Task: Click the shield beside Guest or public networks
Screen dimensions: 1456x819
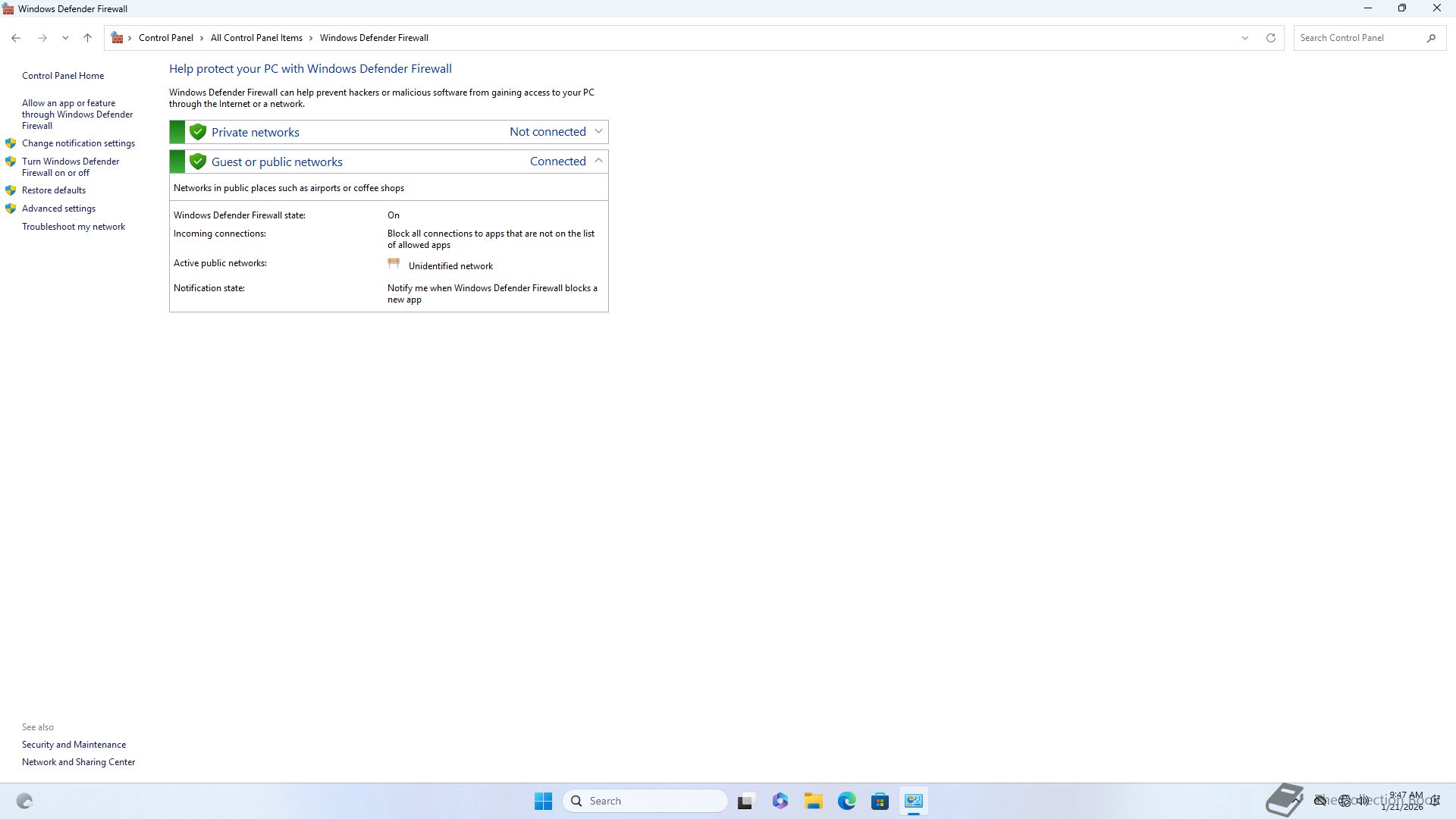Action: click(198, 162)
